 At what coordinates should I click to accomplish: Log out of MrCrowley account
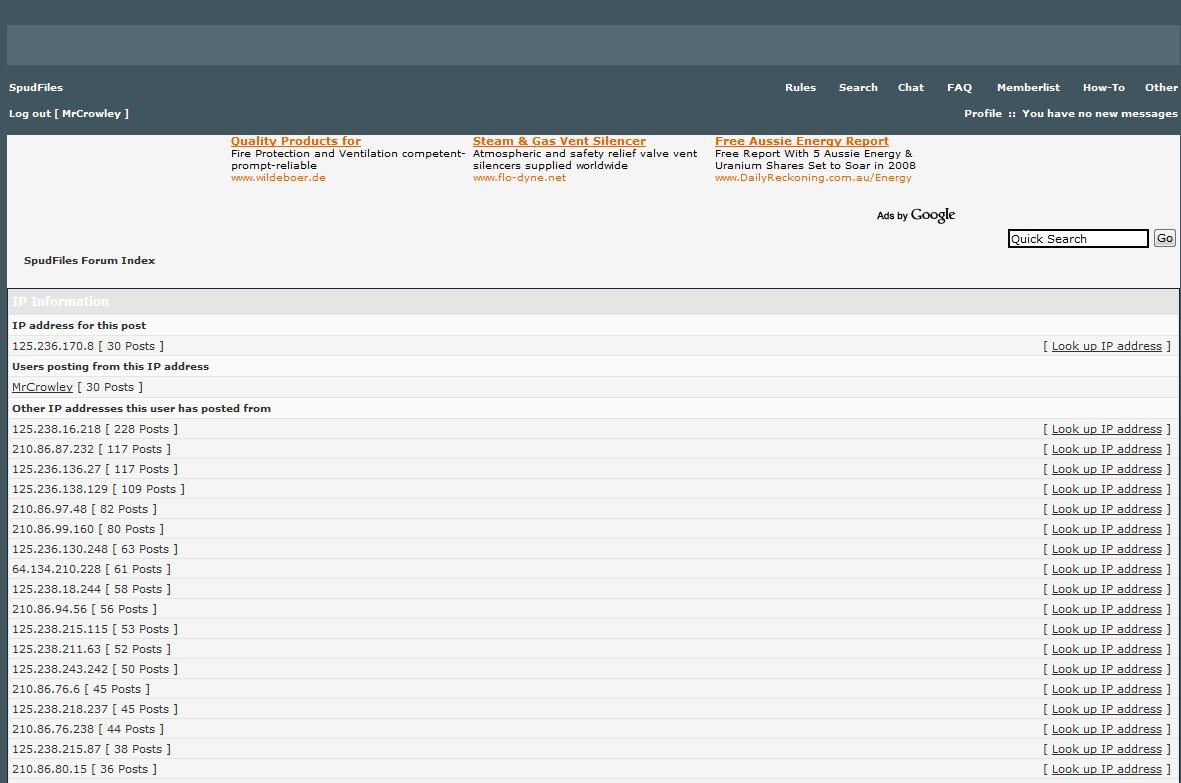(69, 114)
